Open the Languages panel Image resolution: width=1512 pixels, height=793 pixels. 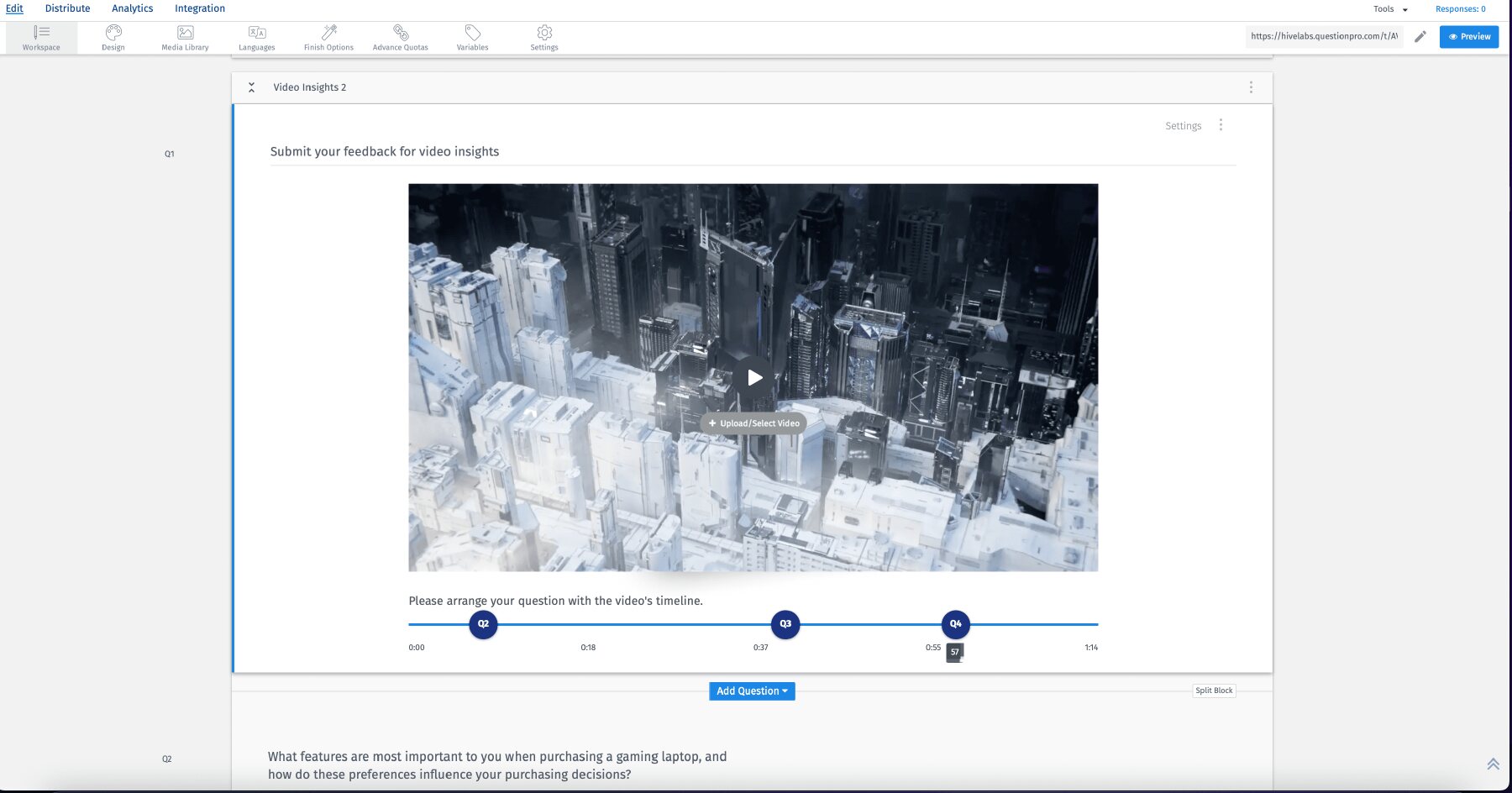pyautogui.click(x=256, y=37)
